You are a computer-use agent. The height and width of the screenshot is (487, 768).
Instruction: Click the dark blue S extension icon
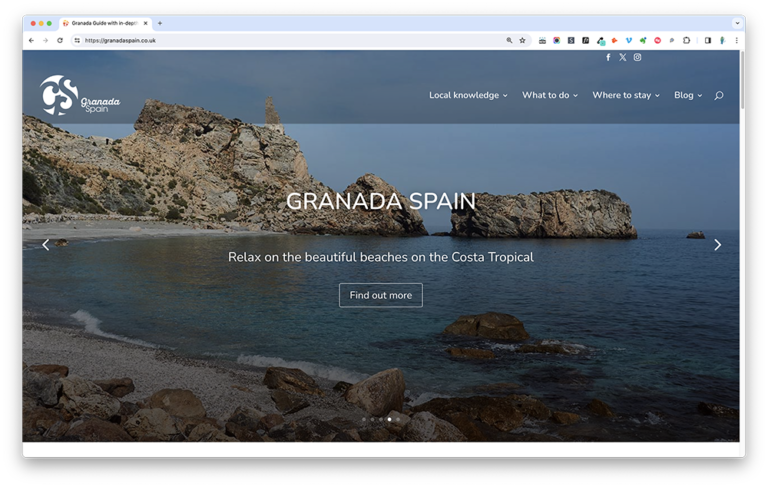pyautogui.click(x=571, y=41)
